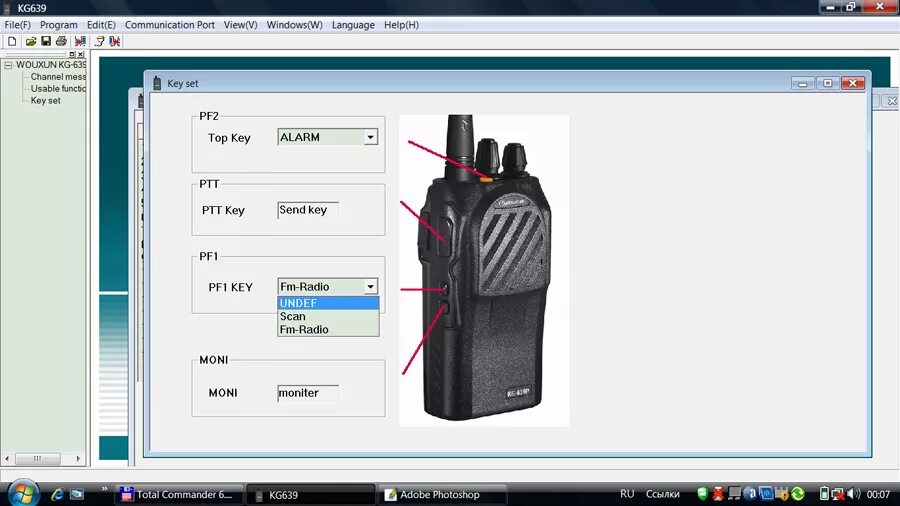The height and width of the screenshot is (506, 900).
Task: Click the left panel horizontal scrollbar thumb
Action: pos(37,458)
